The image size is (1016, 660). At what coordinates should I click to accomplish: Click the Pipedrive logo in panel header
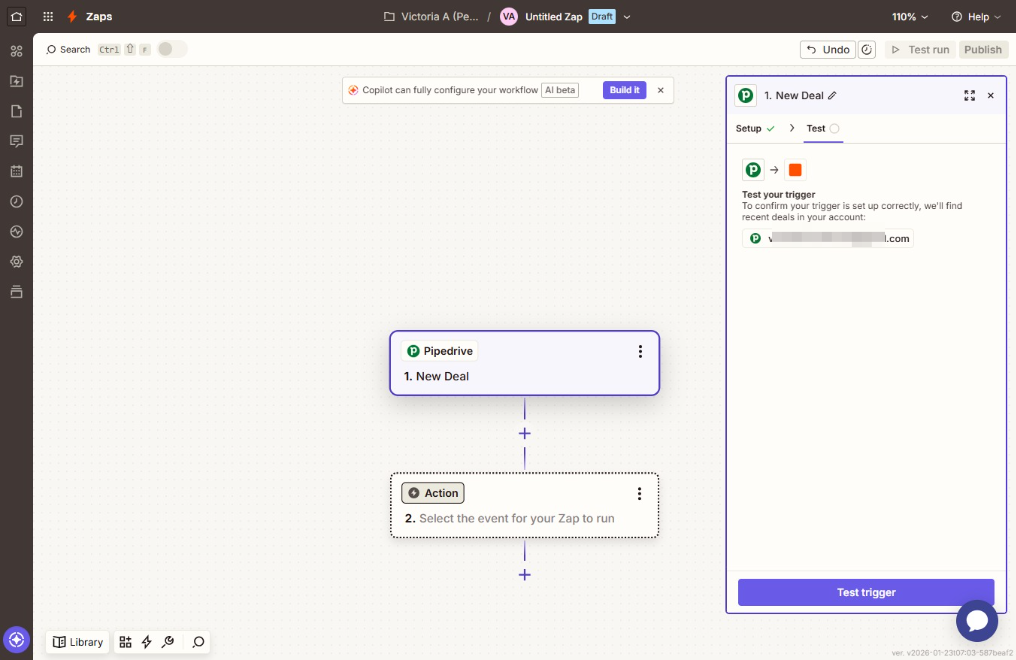click(746, 96)
